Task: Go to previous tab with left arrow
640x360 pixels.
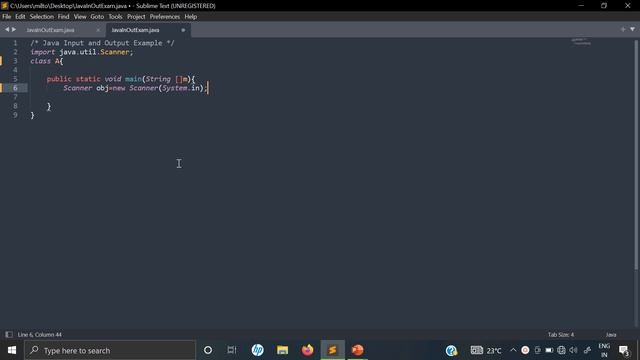Action: pos(7,29)
